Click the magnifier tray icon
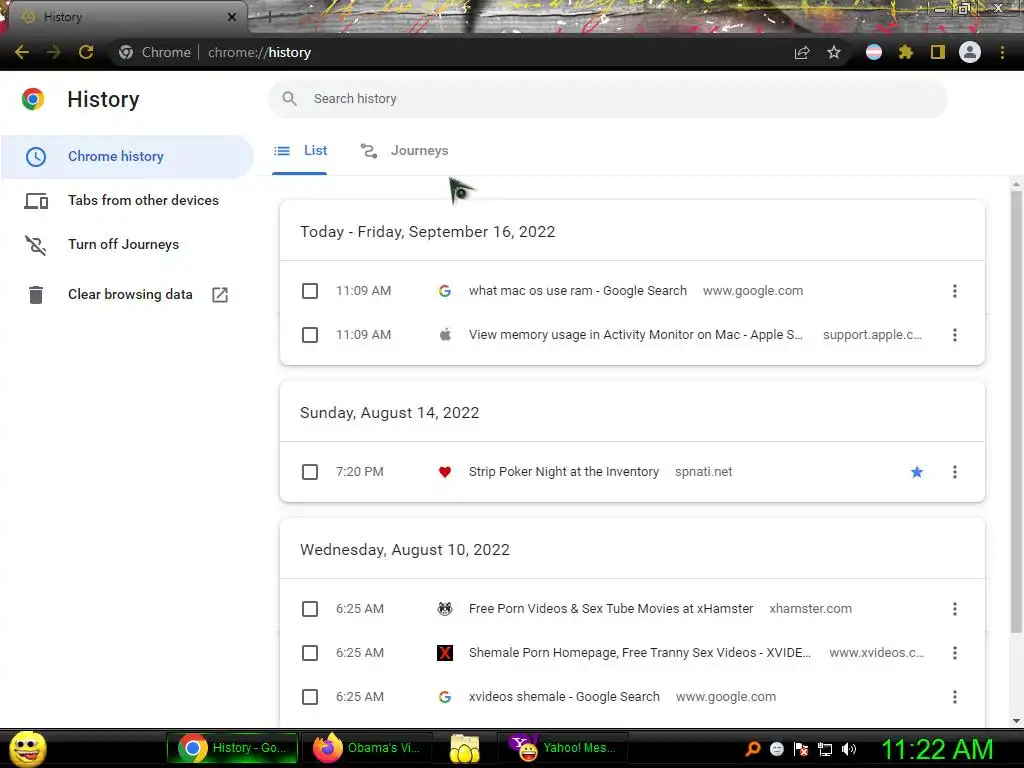 pos(753,749)
